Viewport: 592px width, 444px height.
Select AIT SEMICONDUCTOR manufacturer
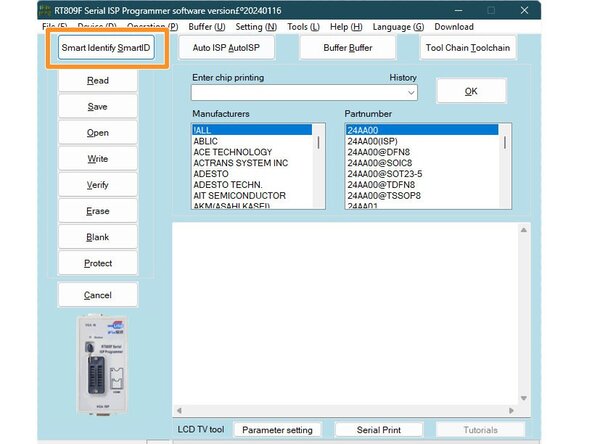pyautogui.click(x=252, y=196)
